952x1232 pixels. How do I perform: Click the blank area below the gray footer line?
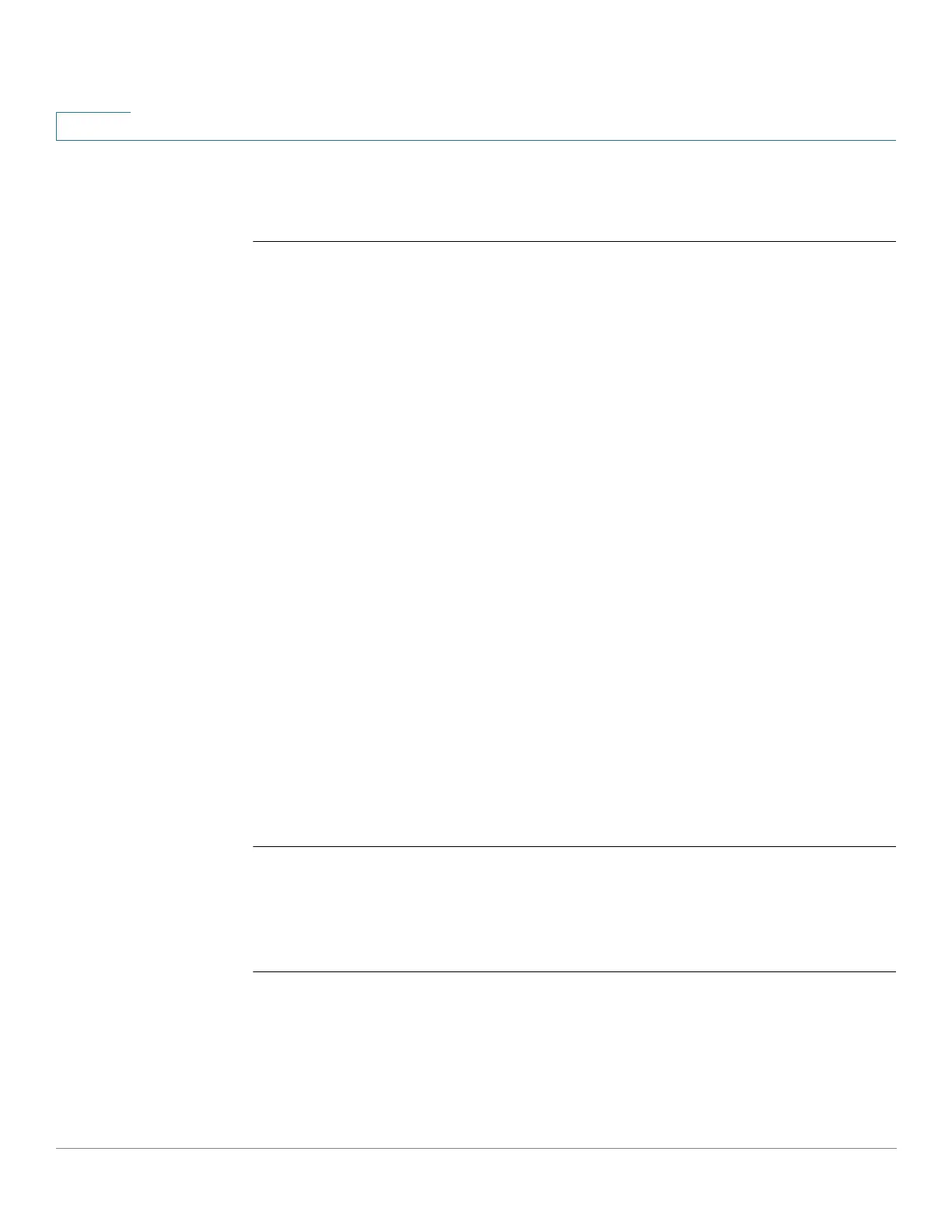coord(476,1190)
